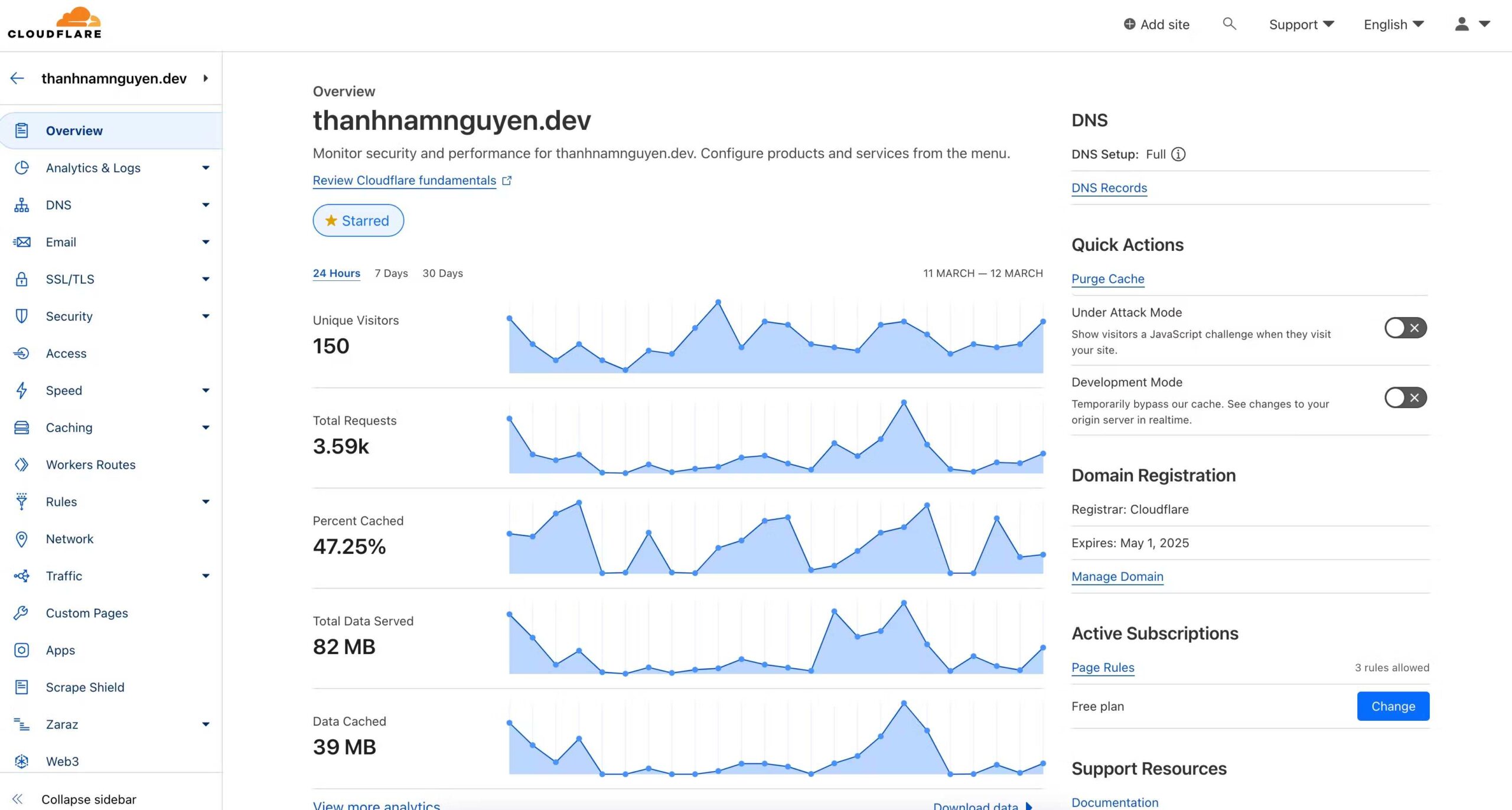Click the Unique Visitors peak data point
This screenshot has width=1512, height=810.
point(718,302)
